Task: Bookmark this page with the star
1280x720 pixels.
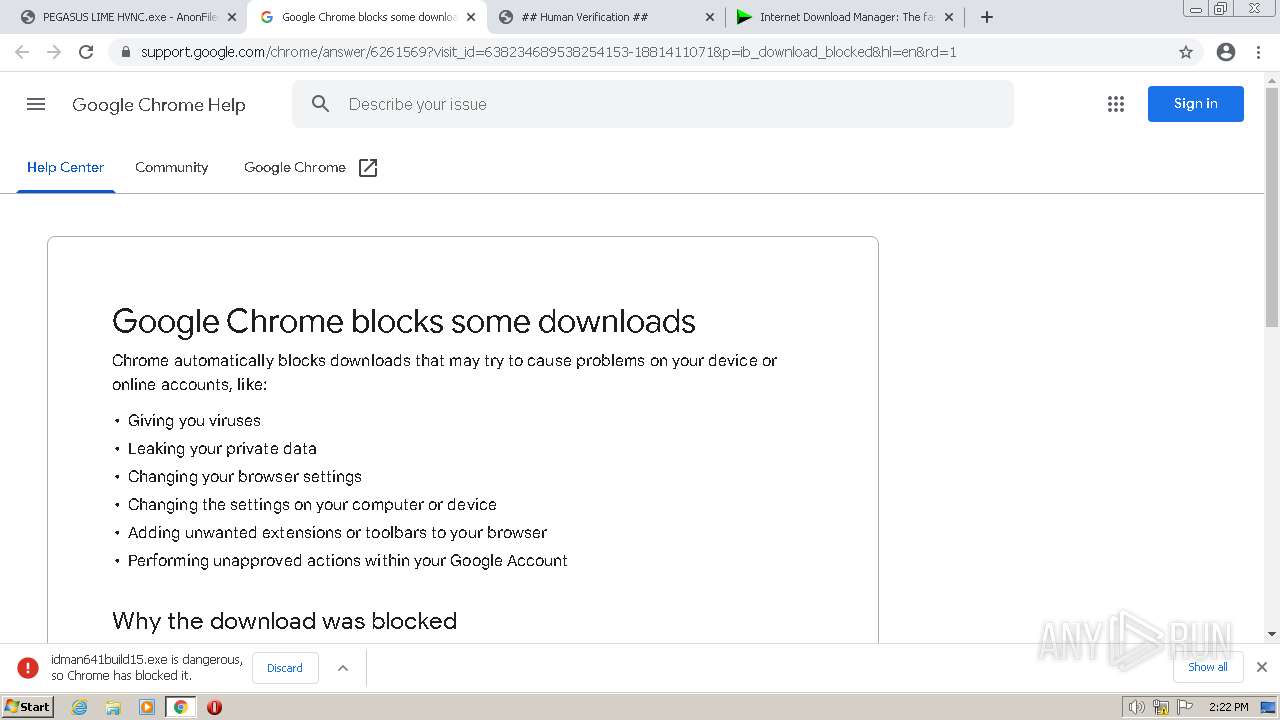Action: coord(1186,52)
